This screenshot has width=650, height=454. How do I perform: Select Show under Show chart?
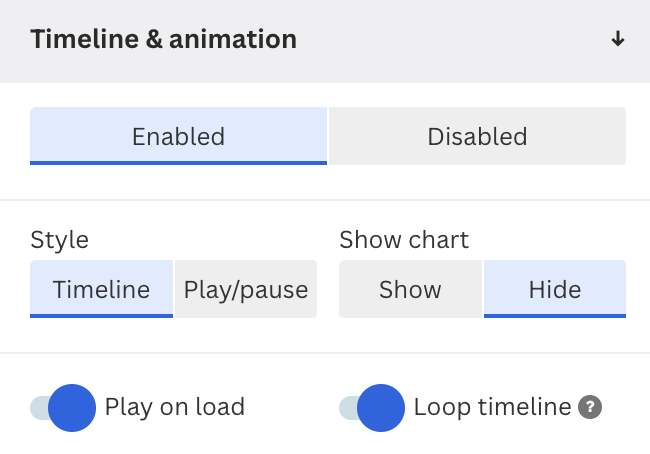point(410,289)
